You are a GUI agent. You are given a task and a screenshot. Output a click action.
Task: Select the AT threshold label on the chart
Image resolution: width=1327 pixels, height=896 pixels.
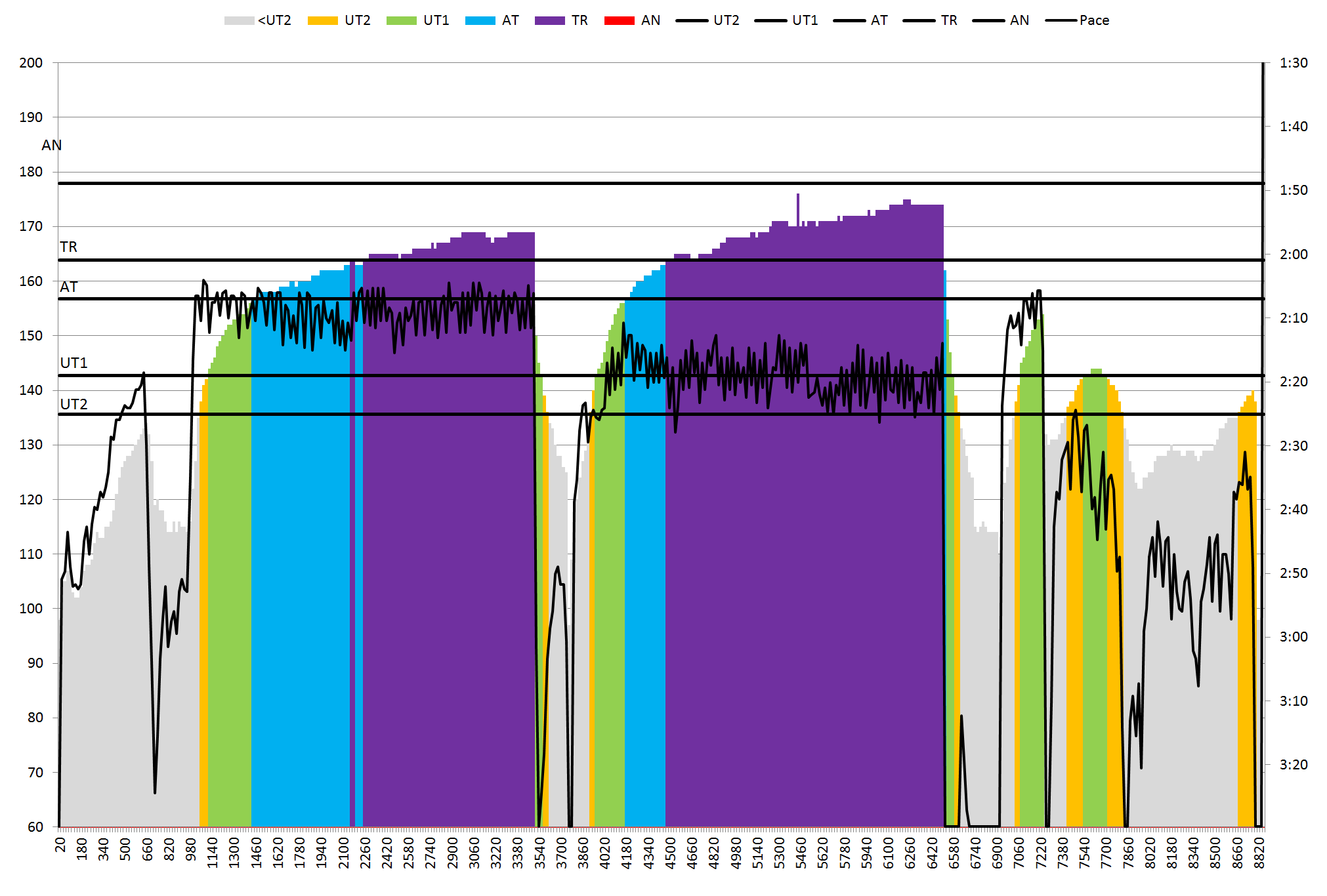point(68,287)
